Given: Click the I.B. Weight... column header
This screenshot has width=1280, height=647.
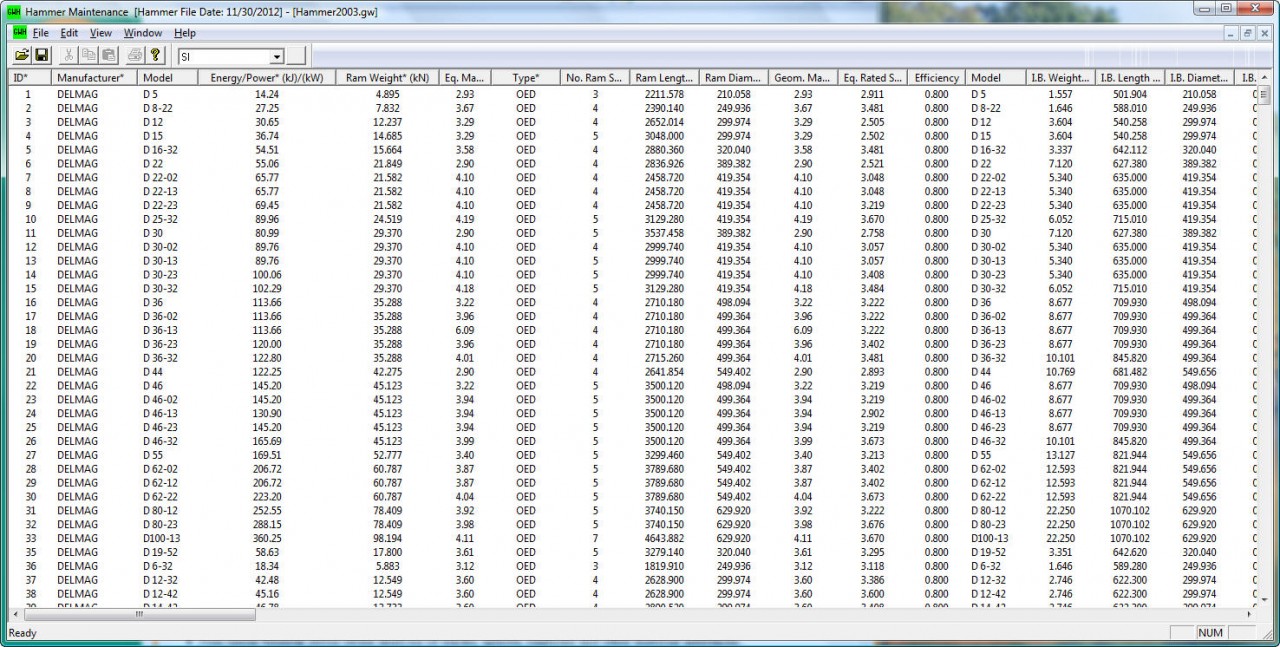Looking at the screenshot, I should (x=1060, y=78).
